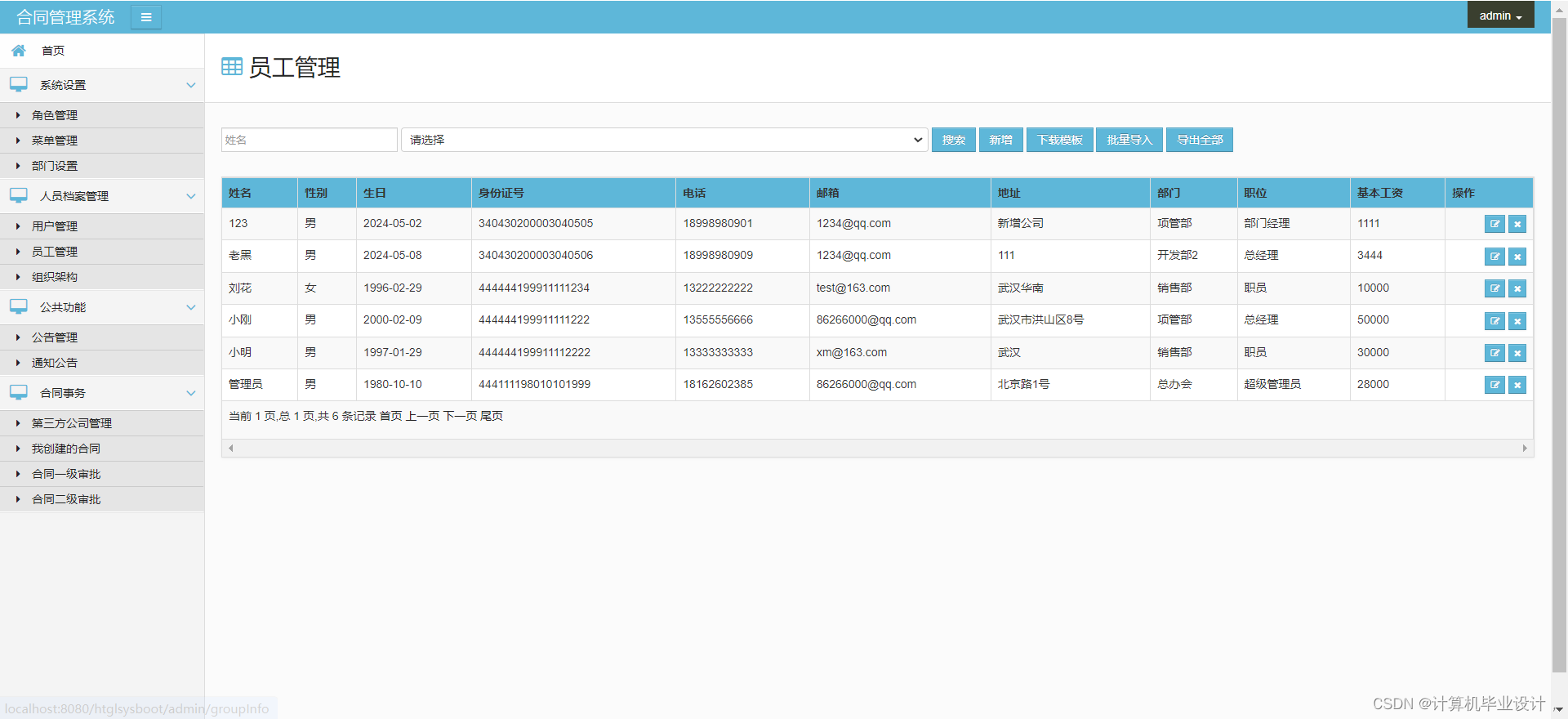Click the 搜索 search button
Viewport: 1568px width, 719px height.
tap(953, 140)
